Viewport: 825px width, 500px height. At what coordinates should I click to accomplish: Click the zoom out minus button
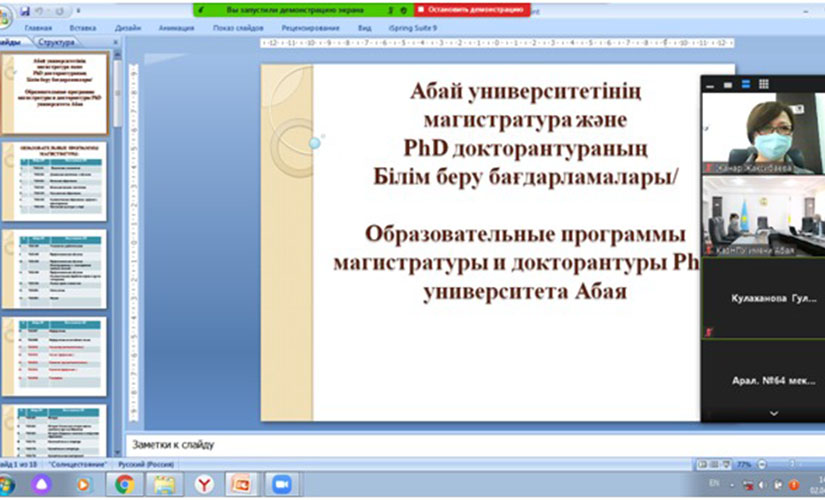pyautogui.click(x=761, y=465)
